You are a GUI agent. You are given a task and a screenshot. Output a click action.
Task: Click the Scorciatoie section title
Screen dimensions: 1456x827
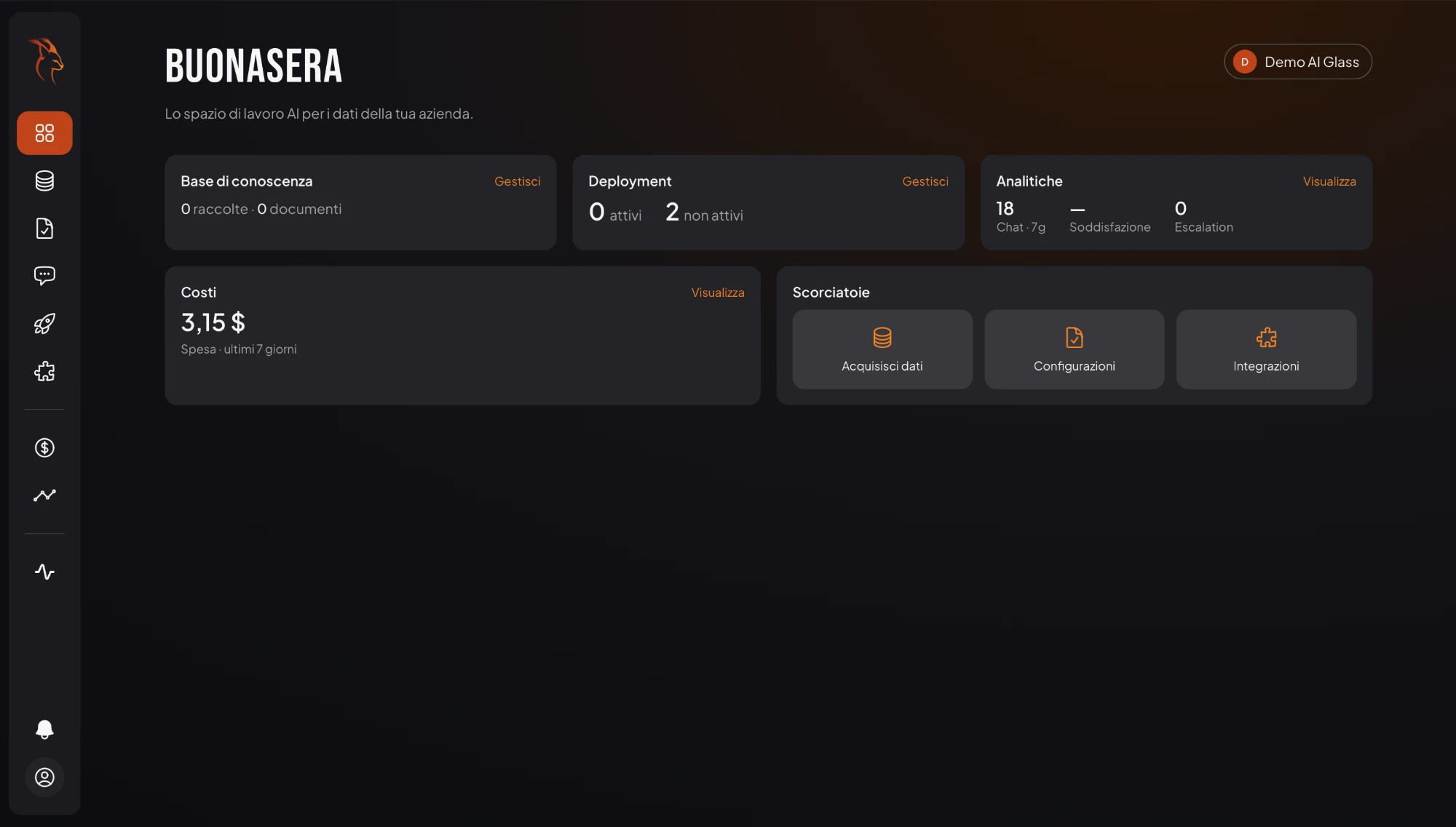pyautogui.click(x=831, y=293)
